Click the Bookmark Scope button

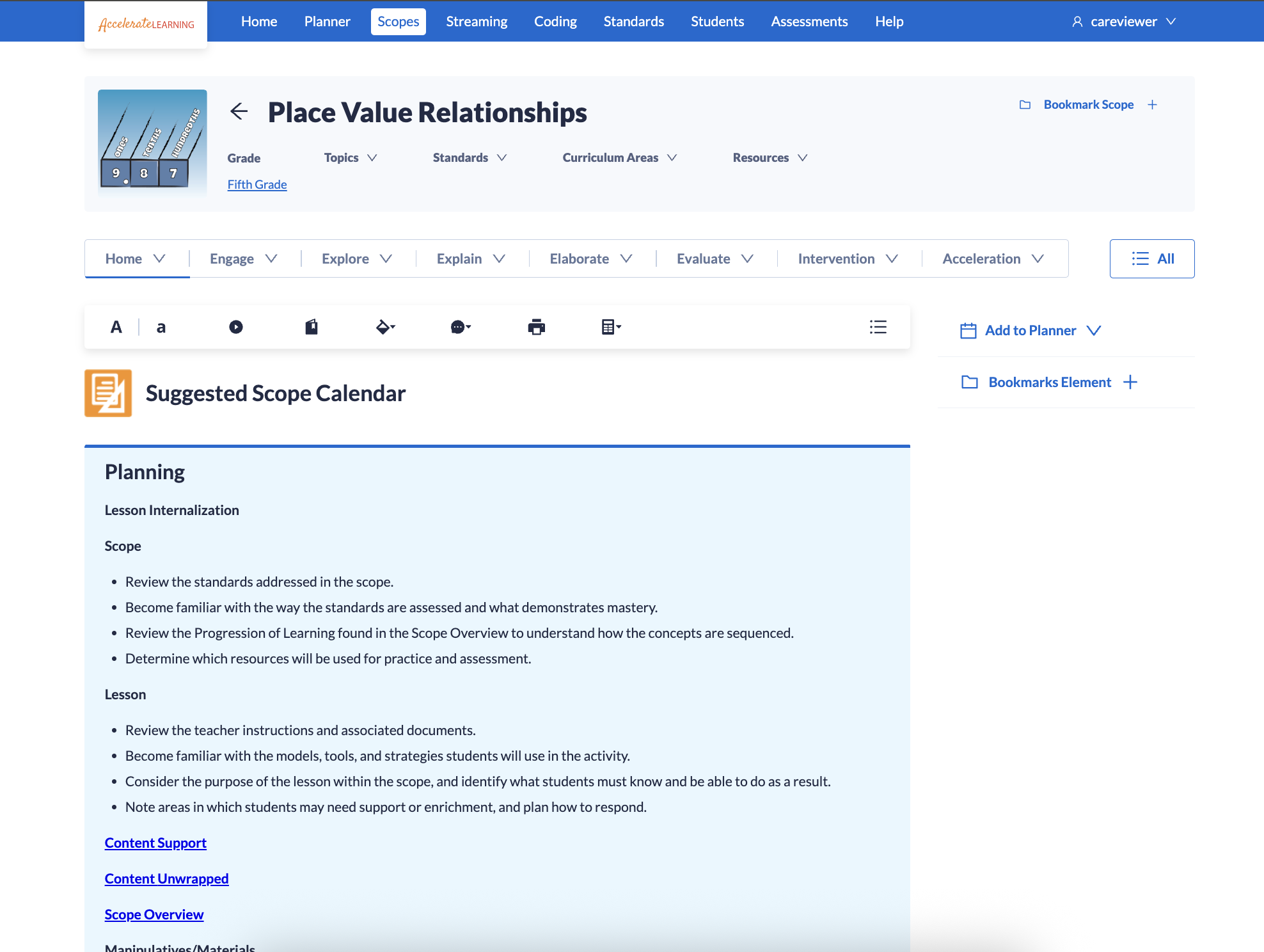tap(1088, 104)
